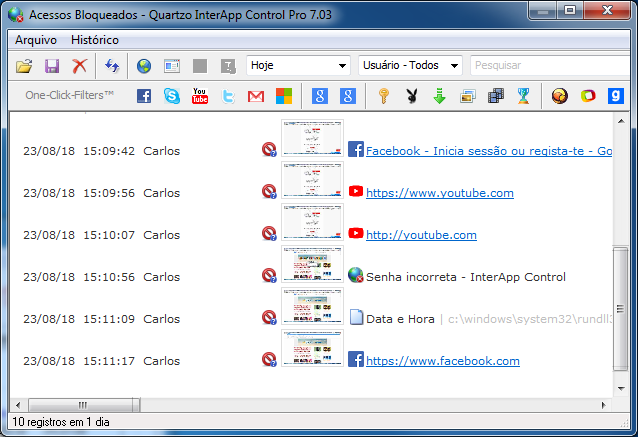This screenshot has height=437, width=638.
Task: Click the Pesquisar search field
Action: point(548,65)
